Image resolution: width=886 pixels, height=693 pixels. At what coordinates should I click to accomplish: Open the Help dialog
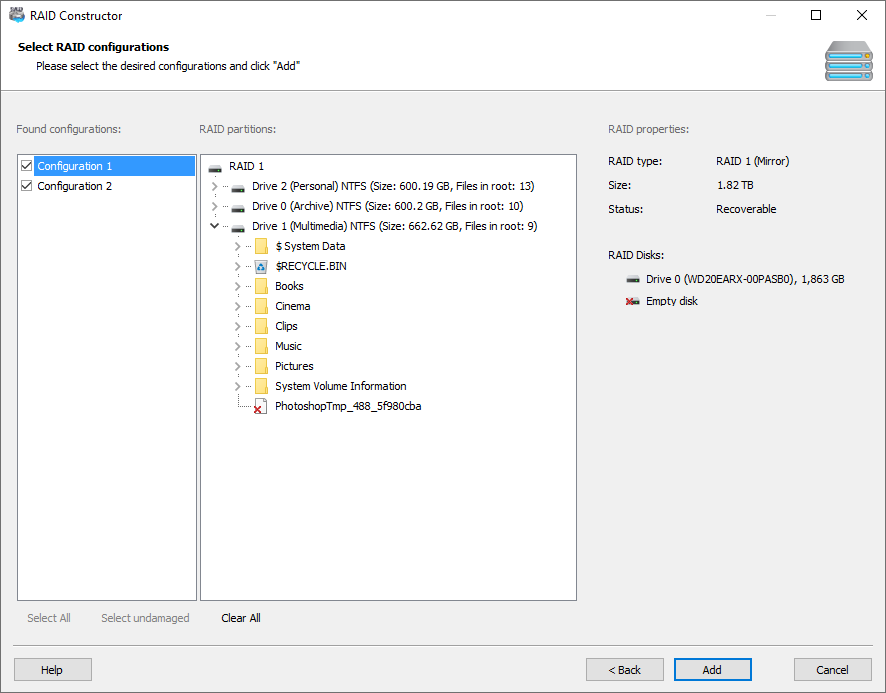click(x=52, y=669)
